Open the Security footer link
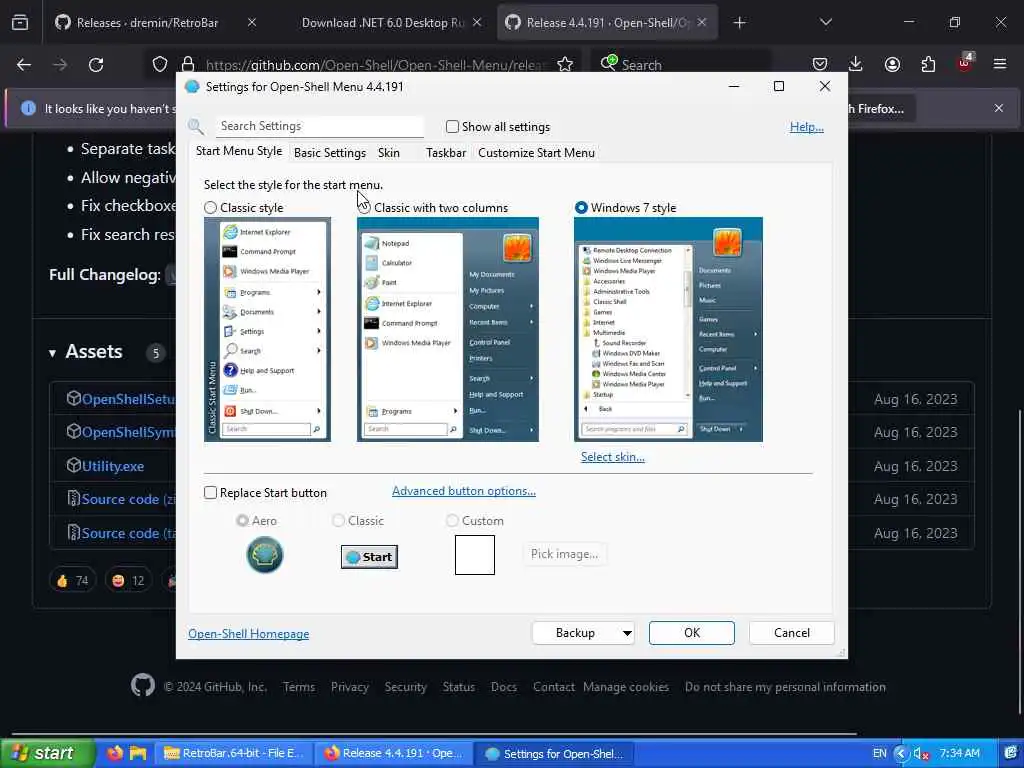Viewport: 1024px width, 768px height. pos(406,687)
